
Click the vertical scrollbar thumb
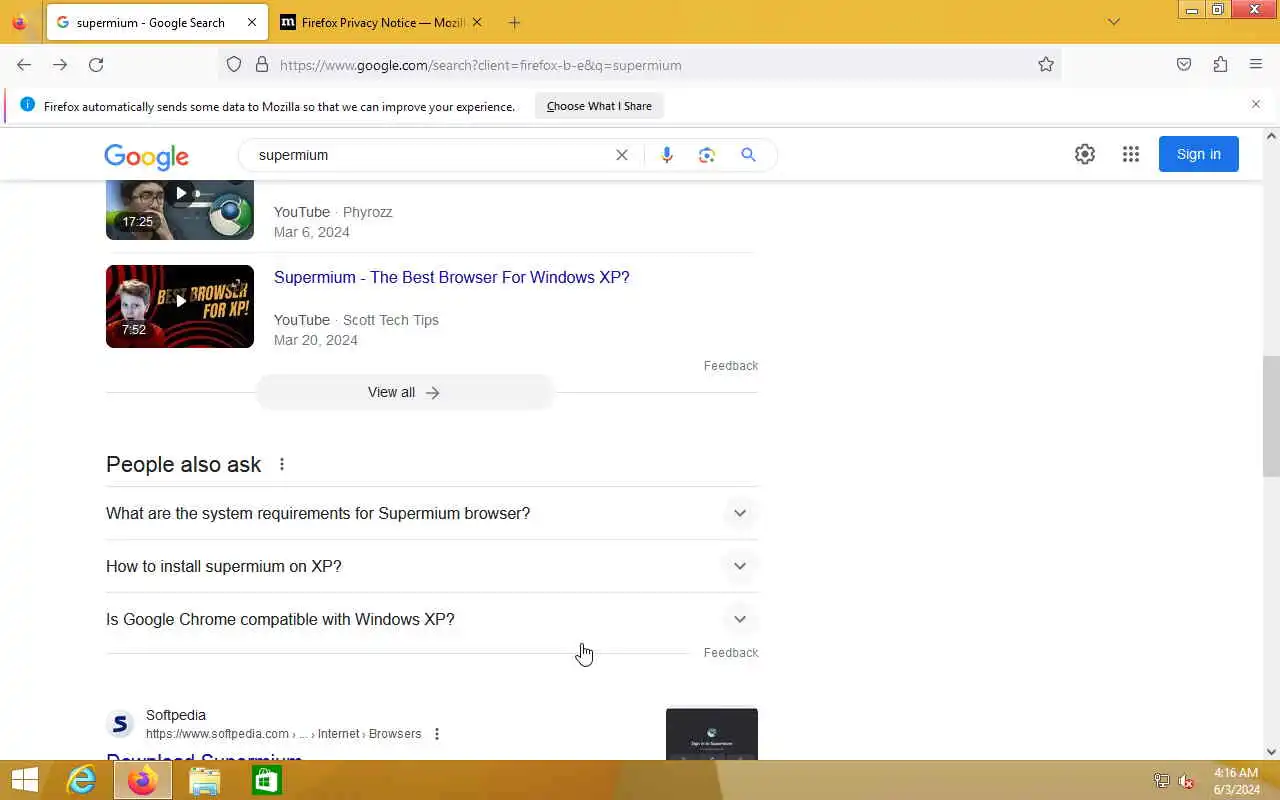pos(1272,416)
